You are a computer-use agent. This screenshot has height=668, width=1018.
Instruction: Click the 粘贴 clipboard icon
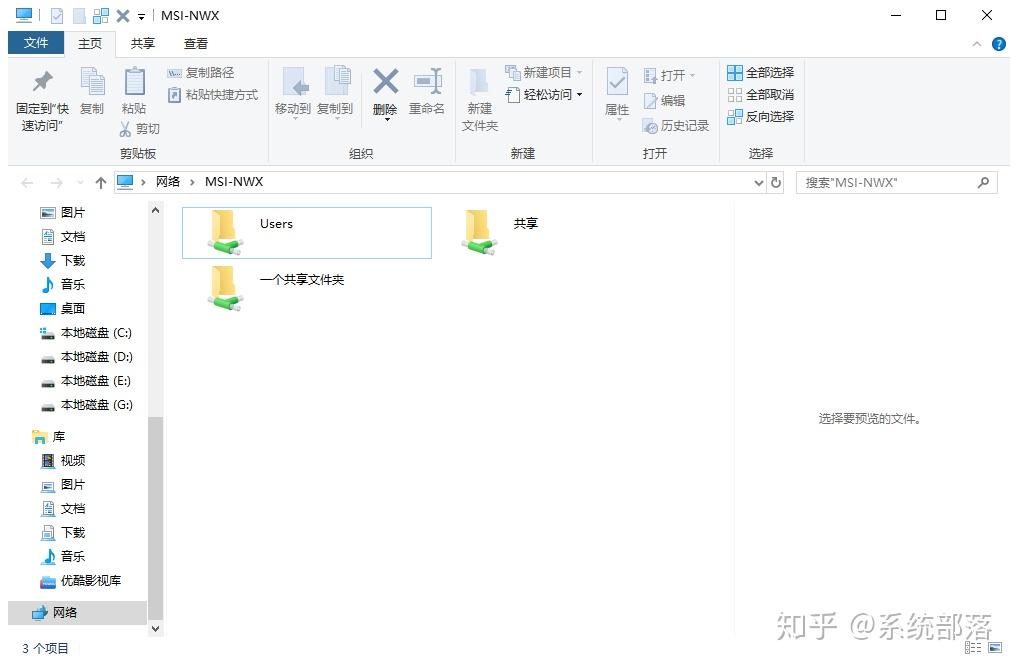134,83
